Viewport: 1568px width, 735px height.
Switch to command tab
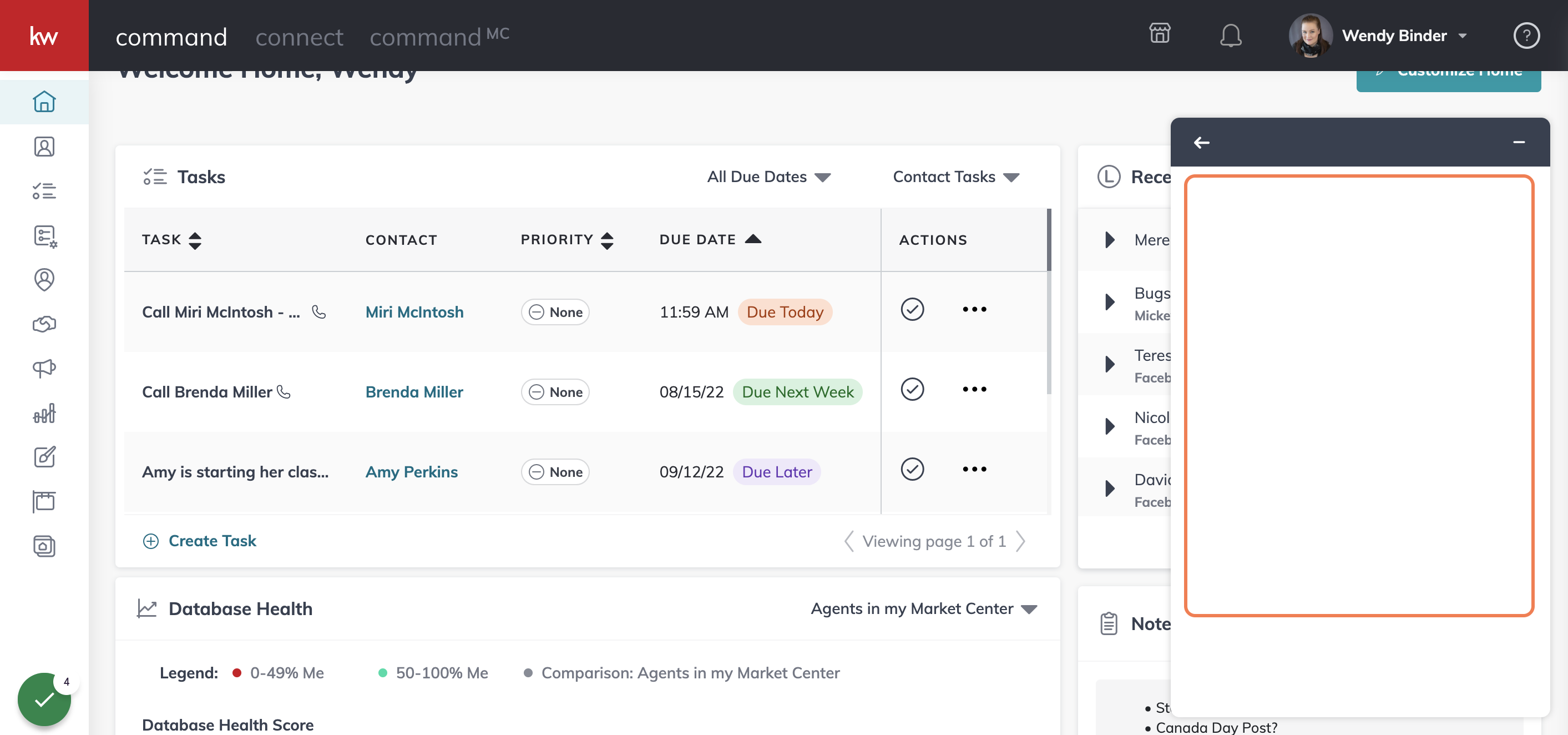click(171, 37)
